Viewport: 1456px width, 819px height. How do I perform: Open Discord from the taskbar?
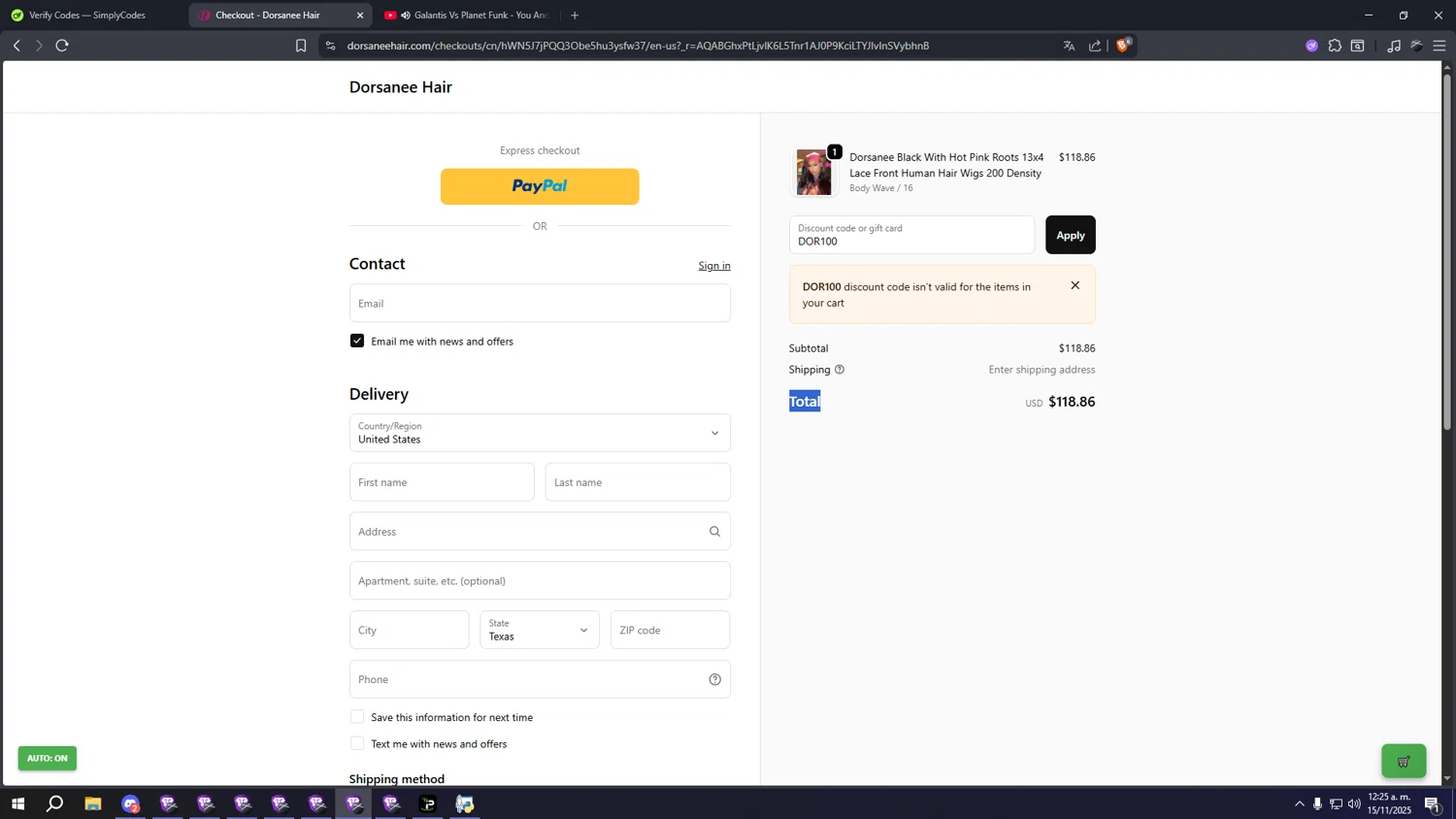131,803
